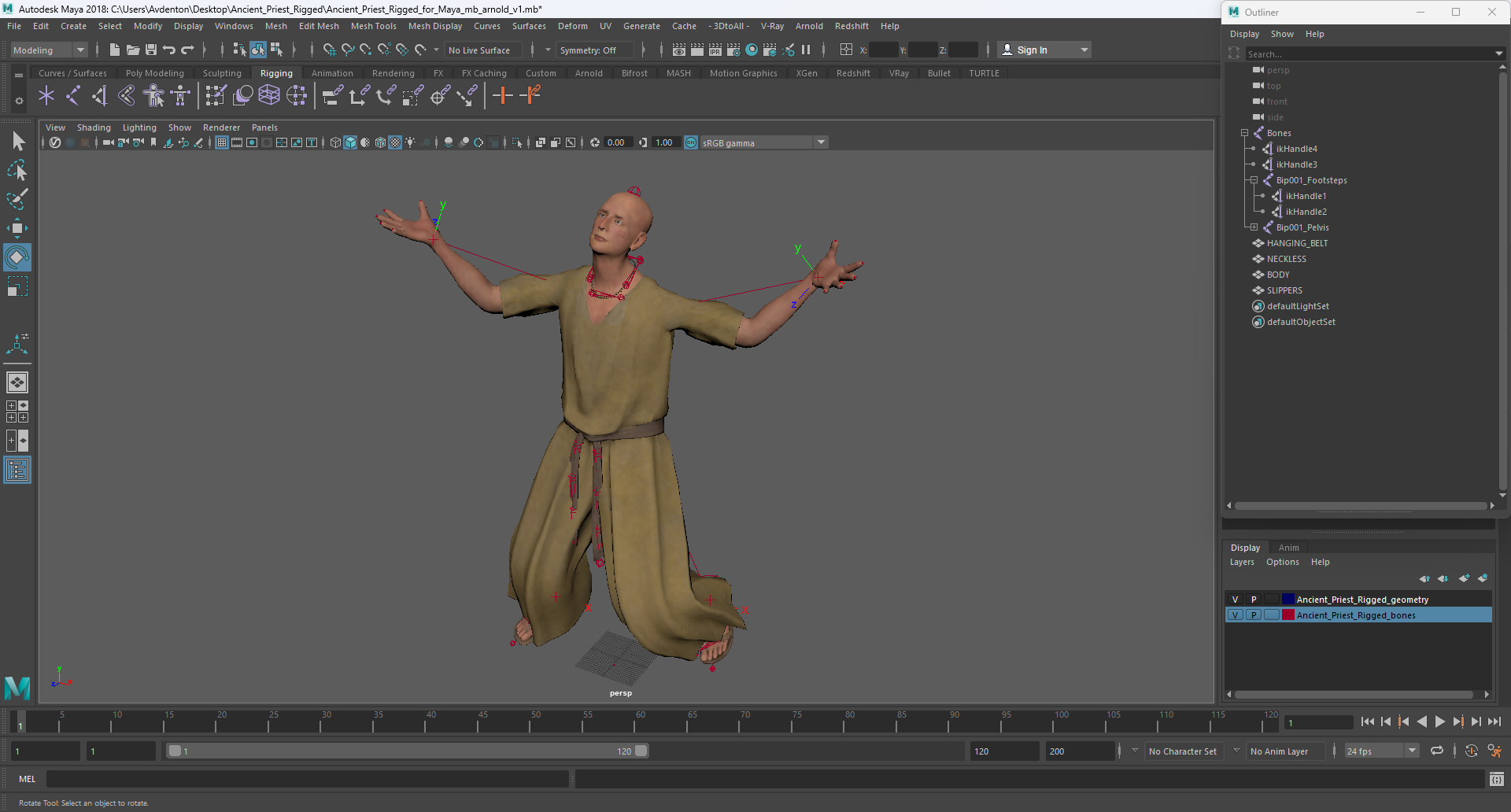Toggle the viewport grid display icon
The width and height of the screenshot is (1511, 812).
pyautogui.click(x=222, y=142)
